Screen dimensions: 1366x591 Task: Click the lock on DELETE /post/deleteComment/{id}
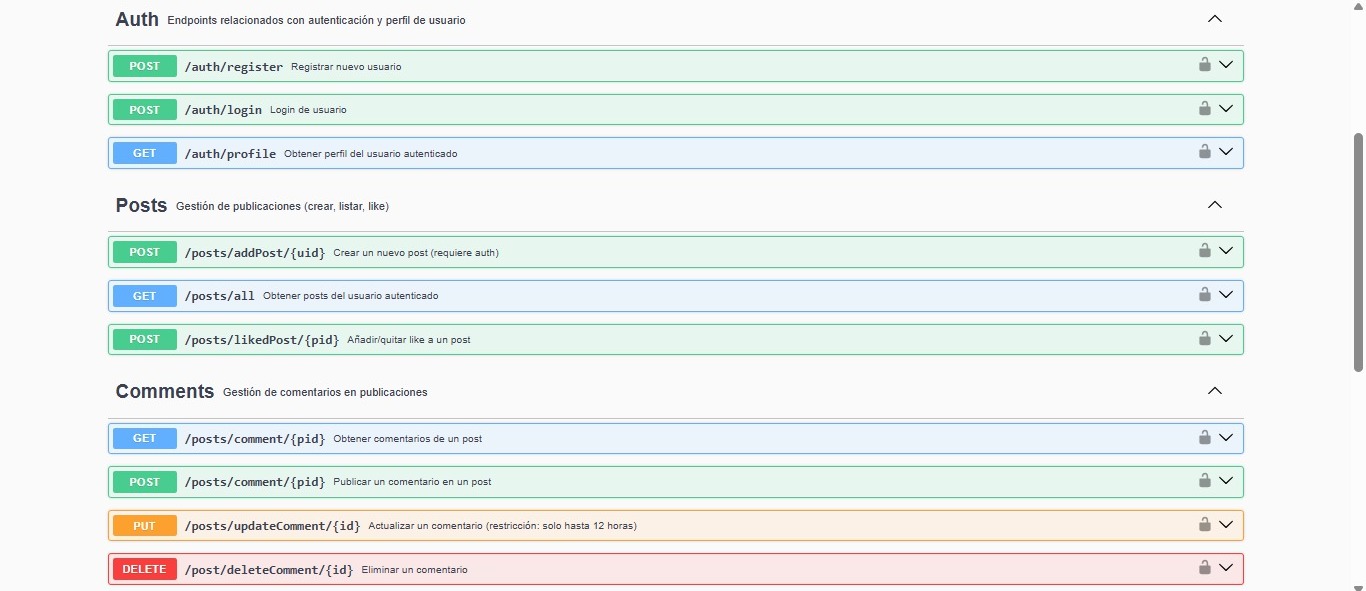[x=1204, y=567]
